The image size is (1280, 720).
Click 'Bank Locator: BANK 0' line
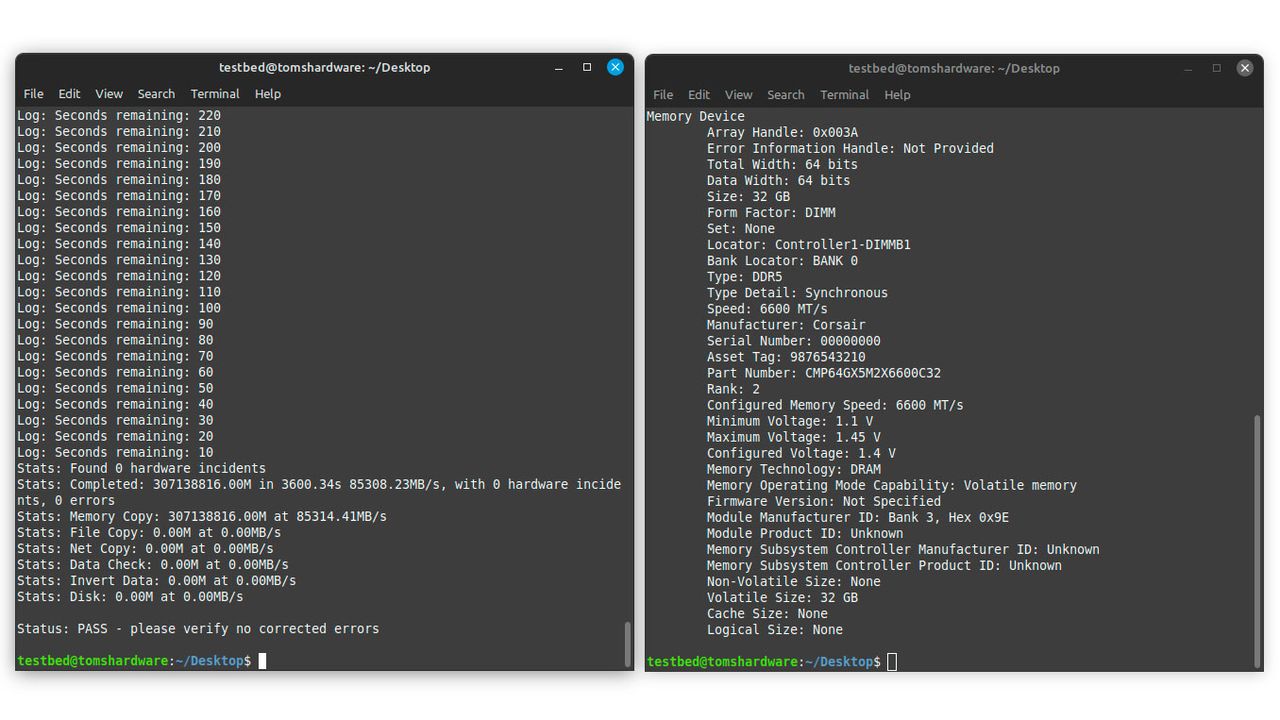782,260
